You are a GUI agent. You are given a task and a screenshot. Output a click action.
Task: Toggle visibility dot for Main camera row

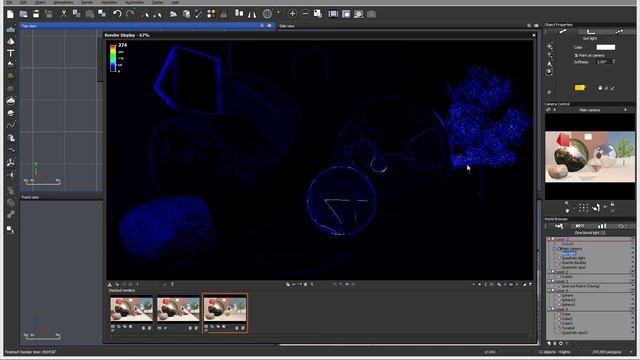[633, 249]
